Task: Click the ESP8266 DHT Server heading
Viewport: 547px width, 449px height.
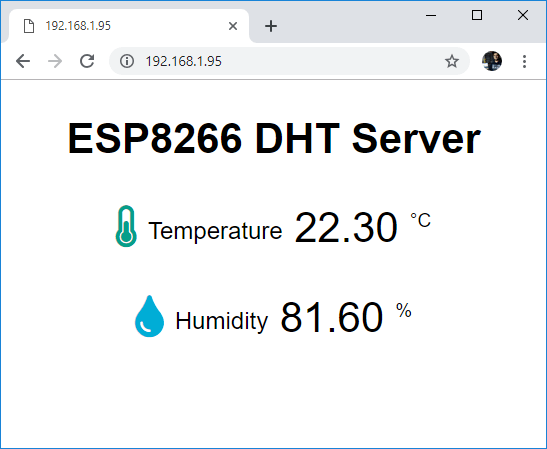Action: [274, 139]
